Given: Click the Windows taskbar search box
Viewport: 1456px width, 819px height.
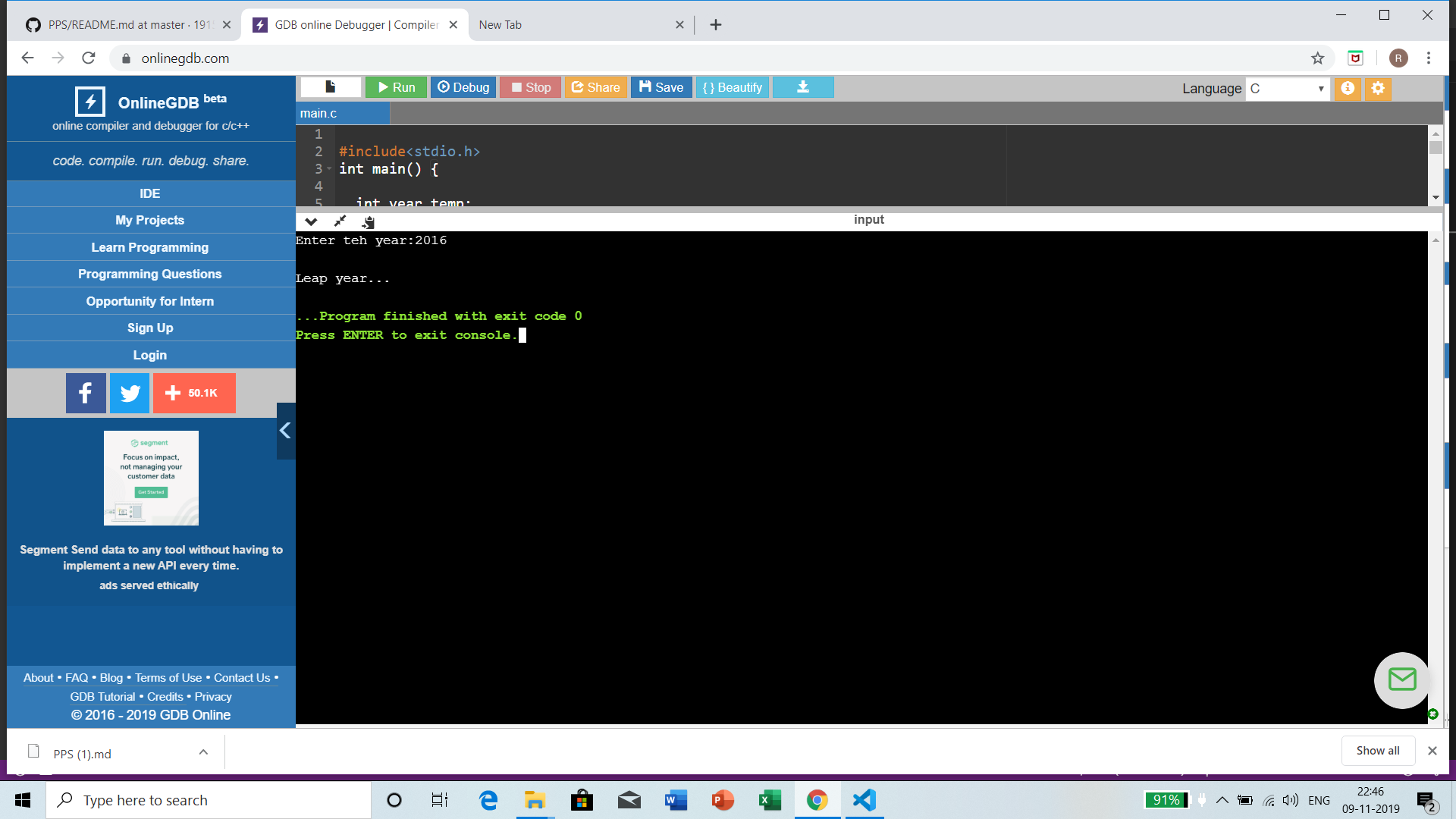Looking at the screenshot, I should (209, 800).
